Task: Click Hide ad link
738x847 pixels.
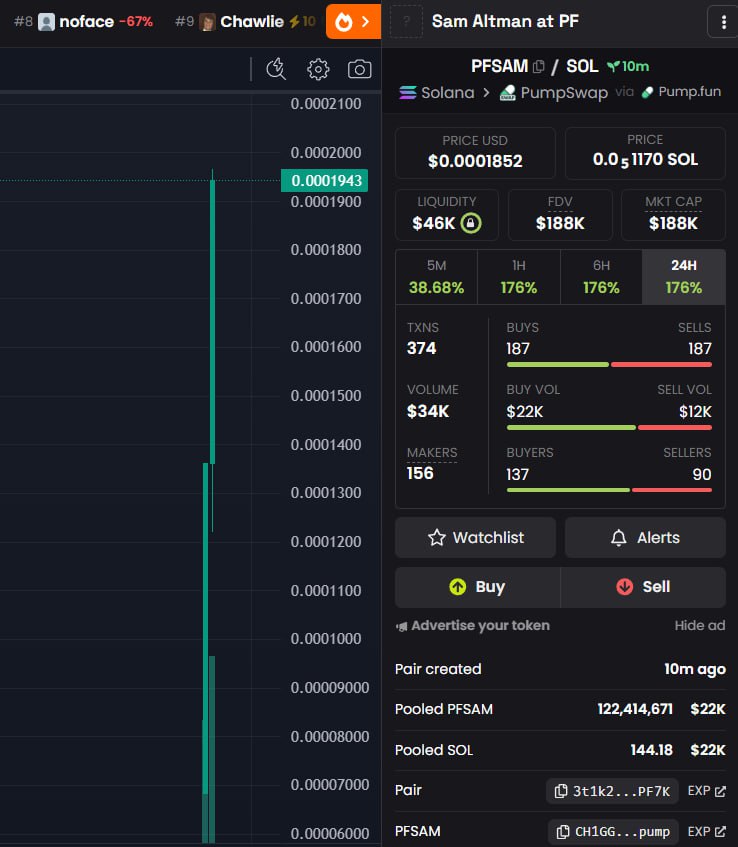Action: 700,626
